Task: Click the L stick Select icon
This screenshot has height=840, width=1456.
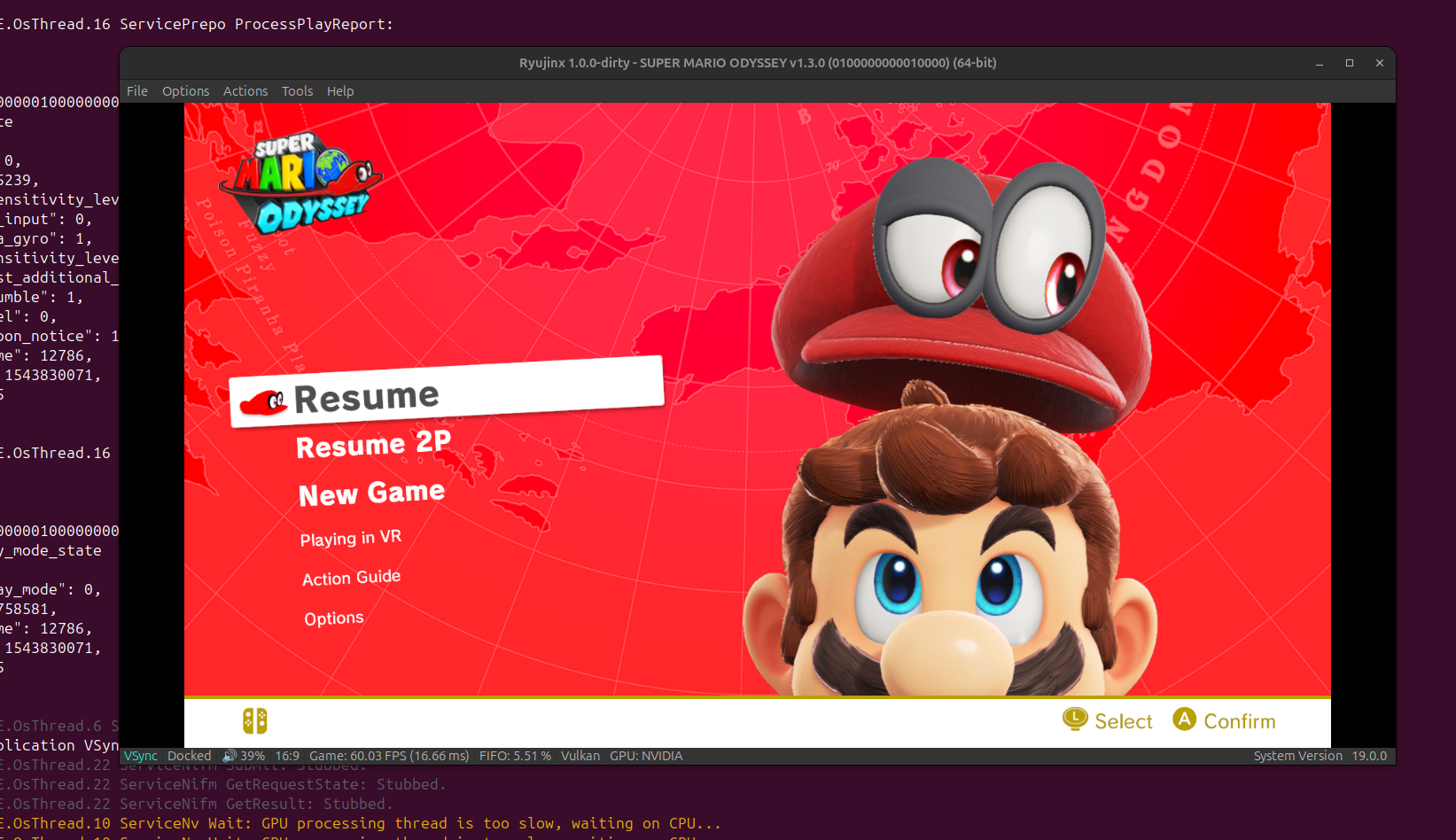Action: pos(1075,719)
